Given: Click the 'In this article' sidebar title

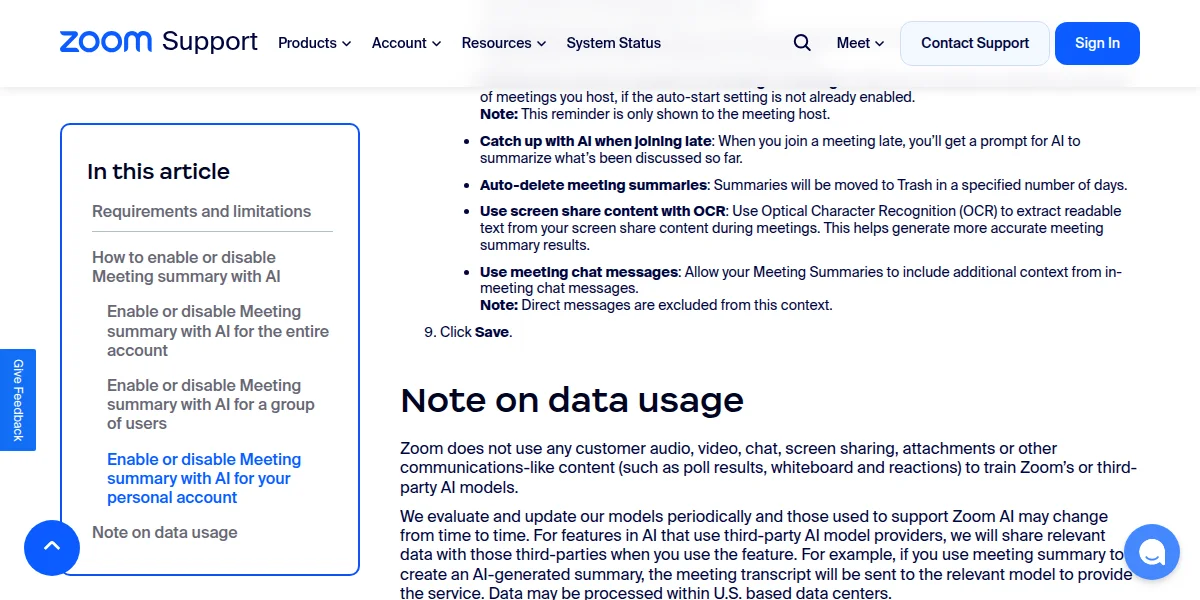Looking at the screenshot, I should point(158,171).
